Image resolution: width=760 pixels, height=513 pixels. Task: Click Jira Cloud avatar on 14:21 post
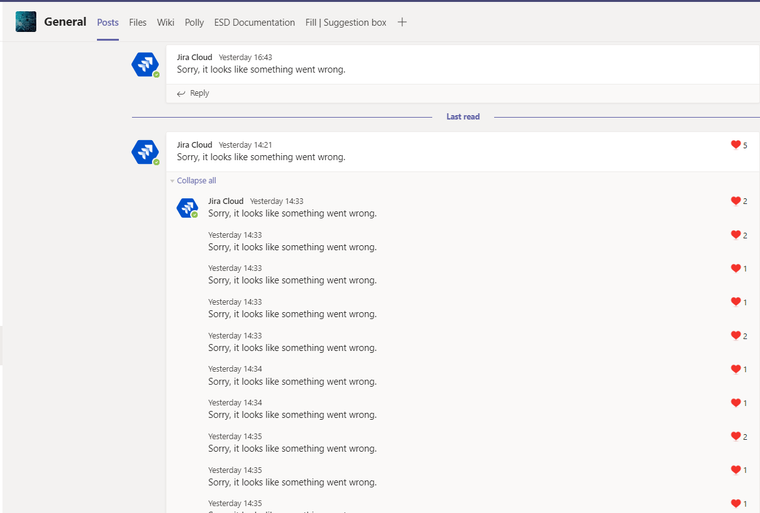145,152
